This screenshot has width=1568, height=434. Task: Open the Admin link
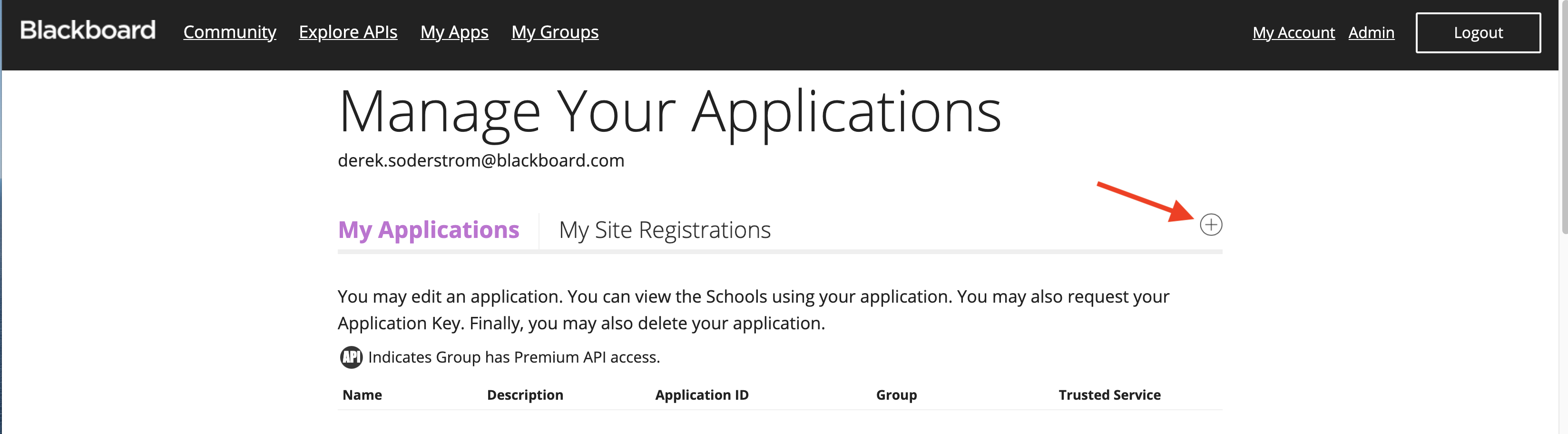pyautogui.click(x=1371, y=33)
